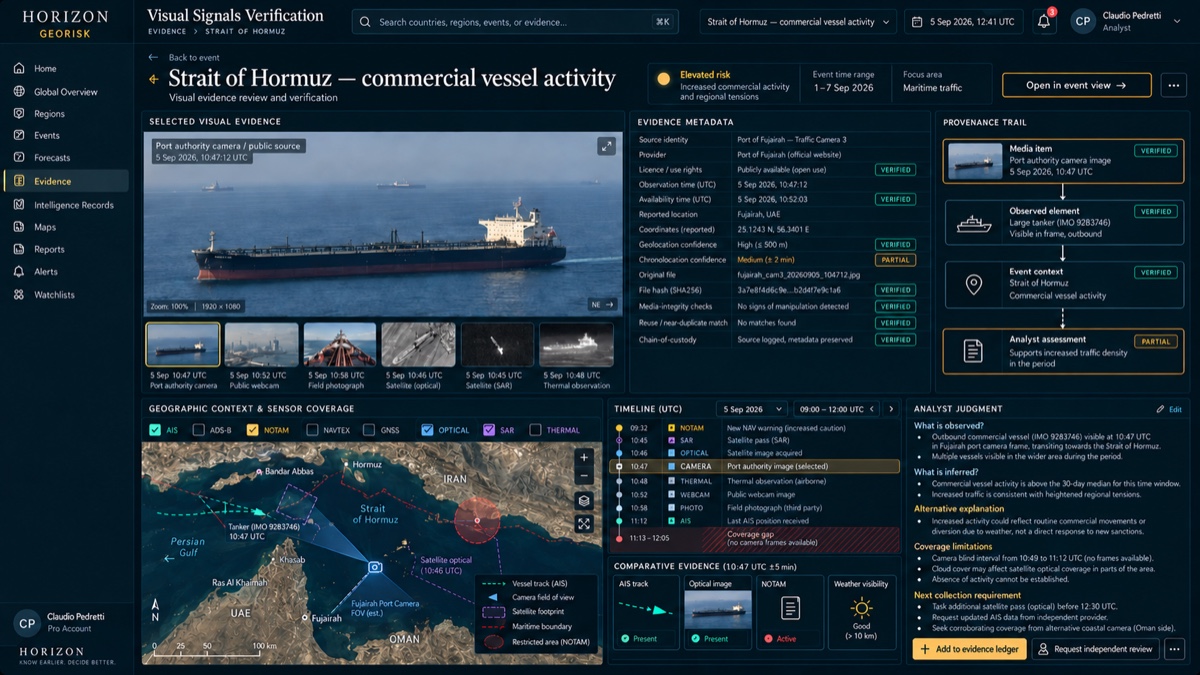
Task: Open map layers control
Action: [x=584, y=501]
